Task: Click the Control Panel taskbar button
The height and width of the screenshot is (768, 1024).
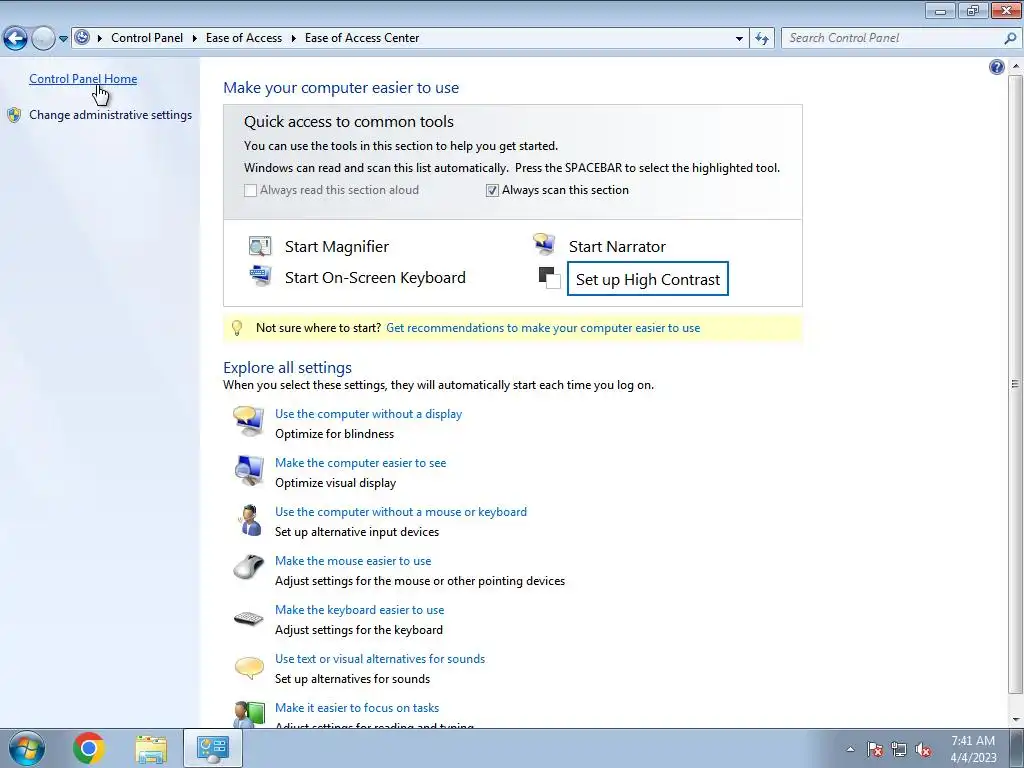Action: pyautogui.click(x=213, y=748)
